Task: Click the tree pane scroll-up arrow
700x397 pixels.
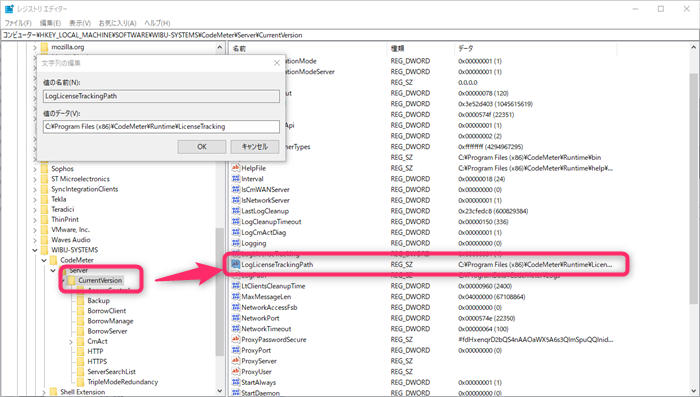Action: pyautogui.click(x=220, y=47)
